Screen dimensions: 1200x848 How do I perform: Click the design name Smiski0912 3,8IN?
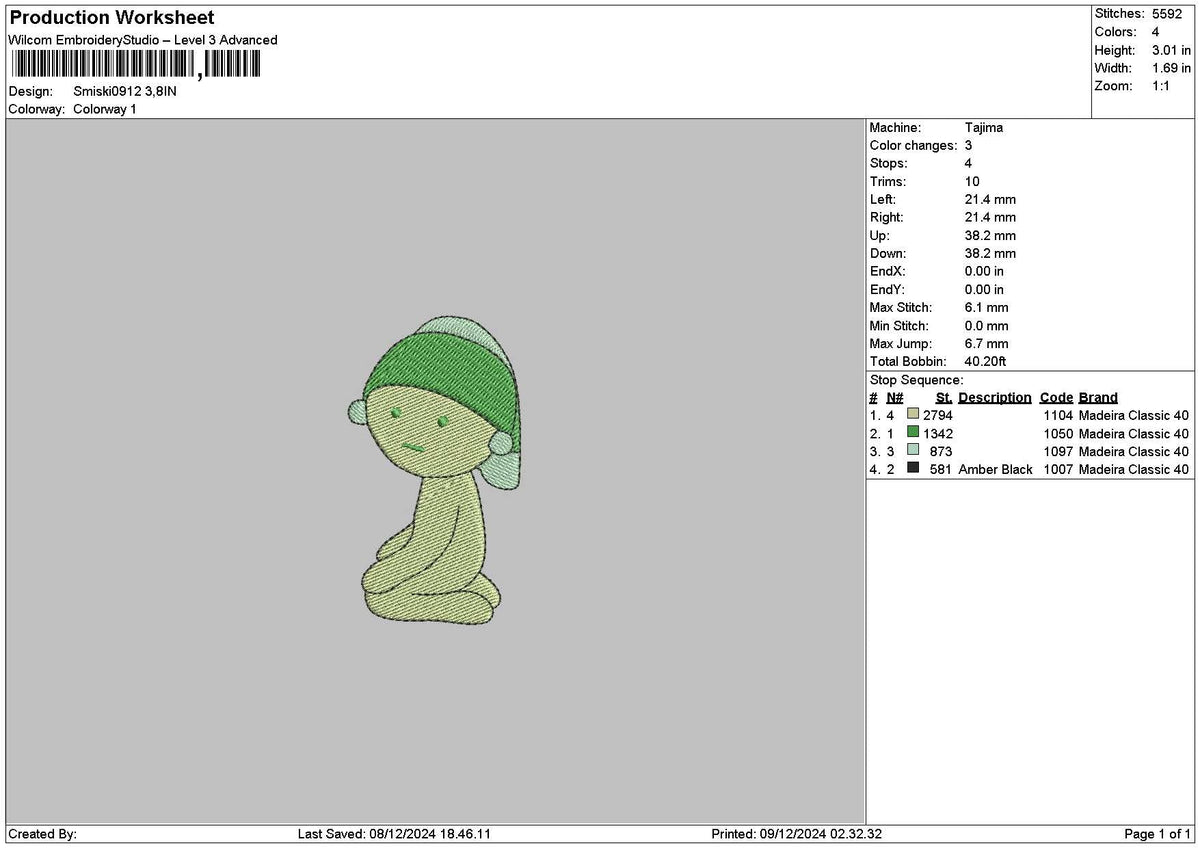pyautogui.click(x=125, y=91)
